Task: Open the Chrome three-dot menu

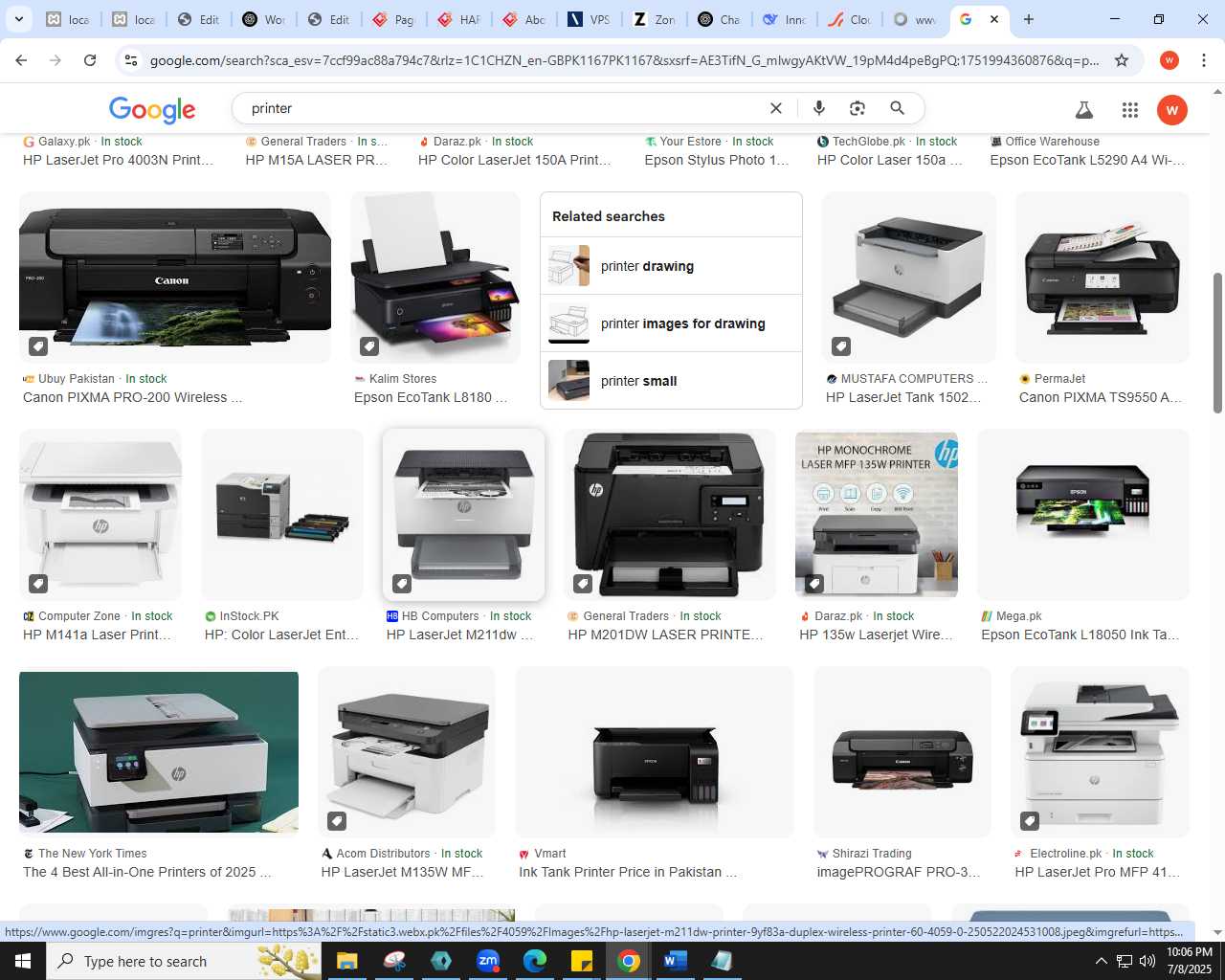Action: pyautogui.click(x=1204, y=60)
